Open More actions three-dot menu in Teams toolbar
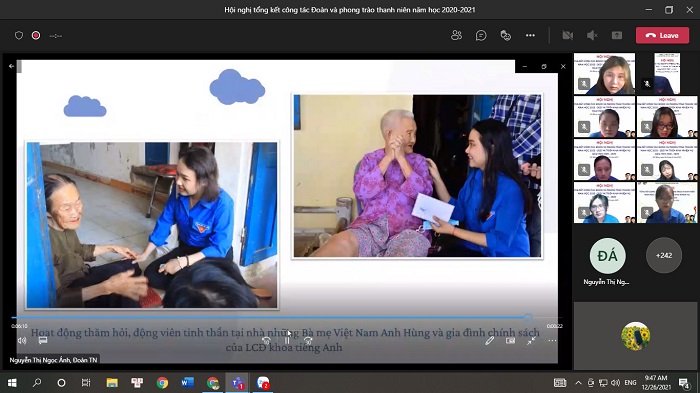Screen dimensions: 700x393 (530, 35)
